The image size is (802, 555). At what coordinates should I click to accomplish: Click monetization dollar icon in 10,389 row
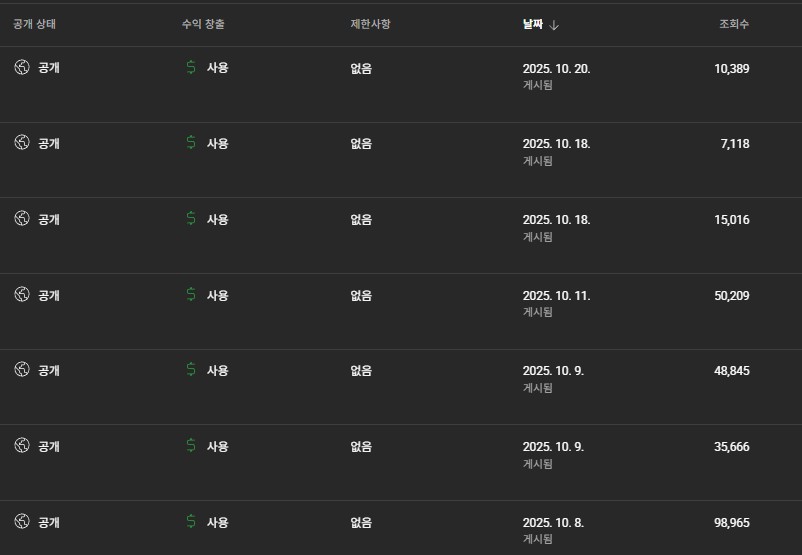pos(191,67)
